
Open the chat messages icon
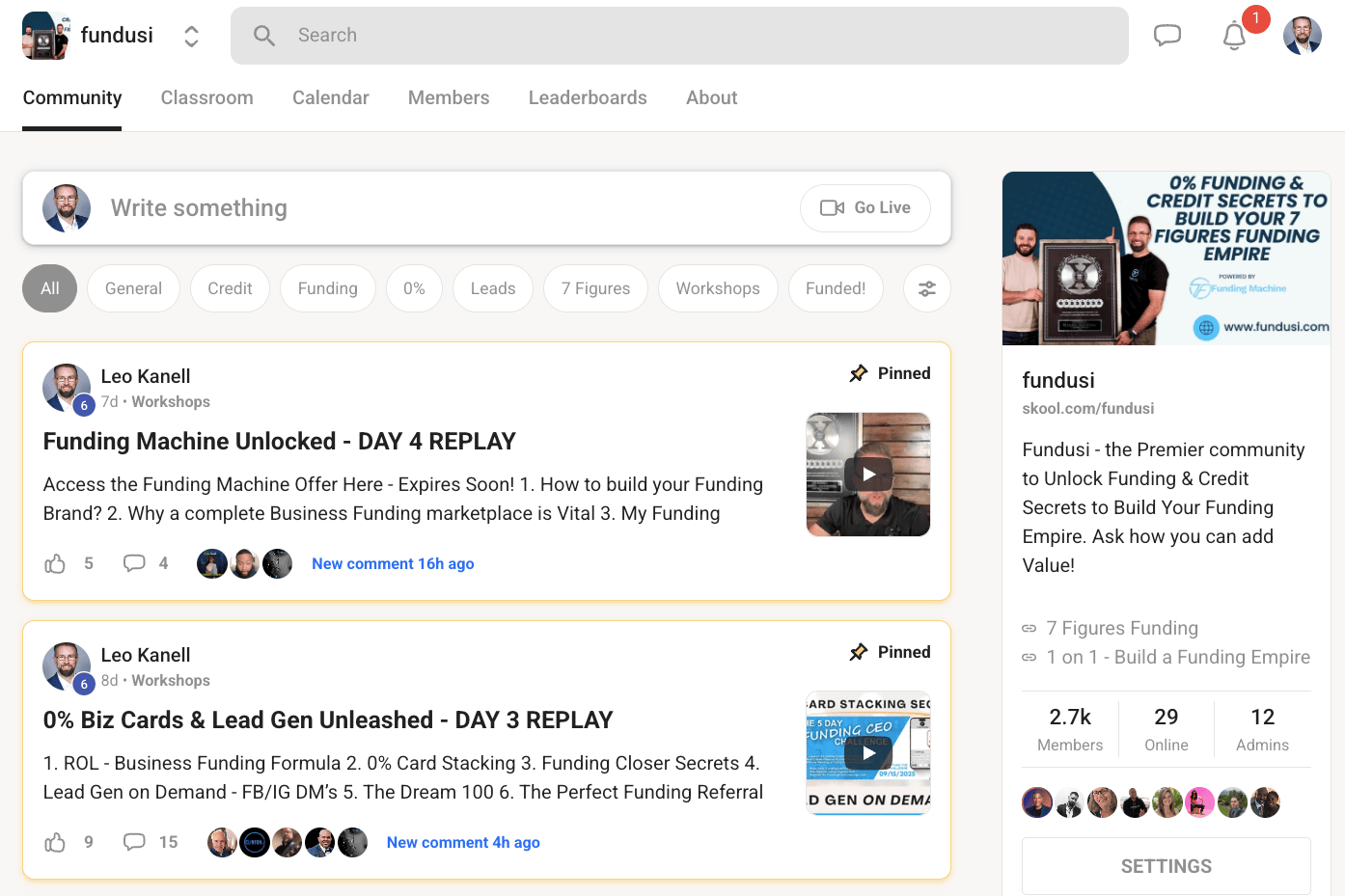coord(1167,36)
